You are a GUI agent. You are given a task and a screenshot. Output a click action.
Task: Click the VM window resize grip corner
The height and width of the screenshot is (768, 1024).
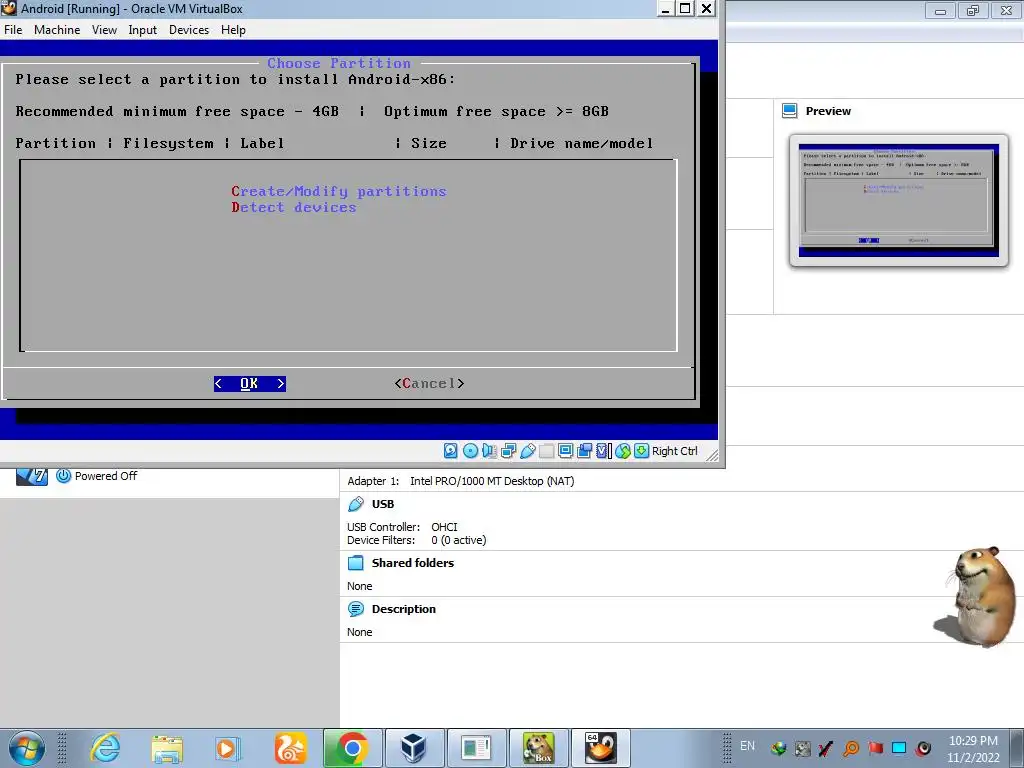[712, 455]
